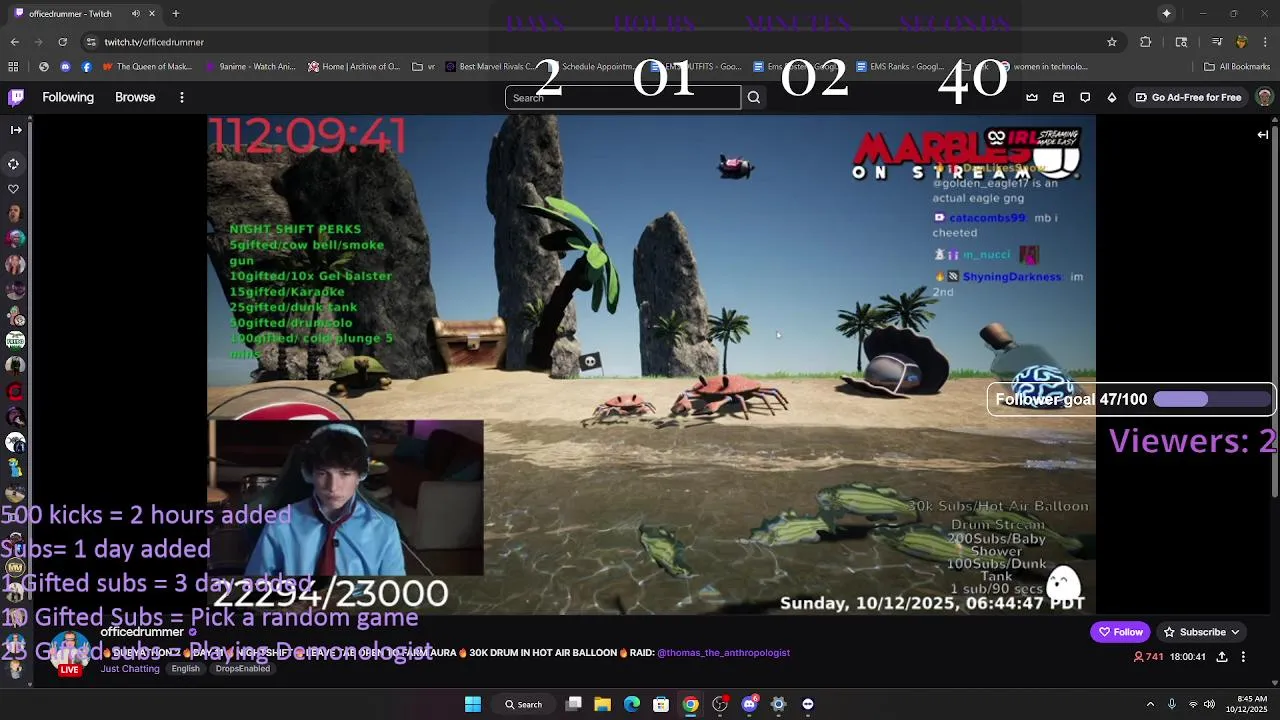Open The Queen of Mask bookmark
This screenshot has width=1280, height=720.
click(147, 67)
